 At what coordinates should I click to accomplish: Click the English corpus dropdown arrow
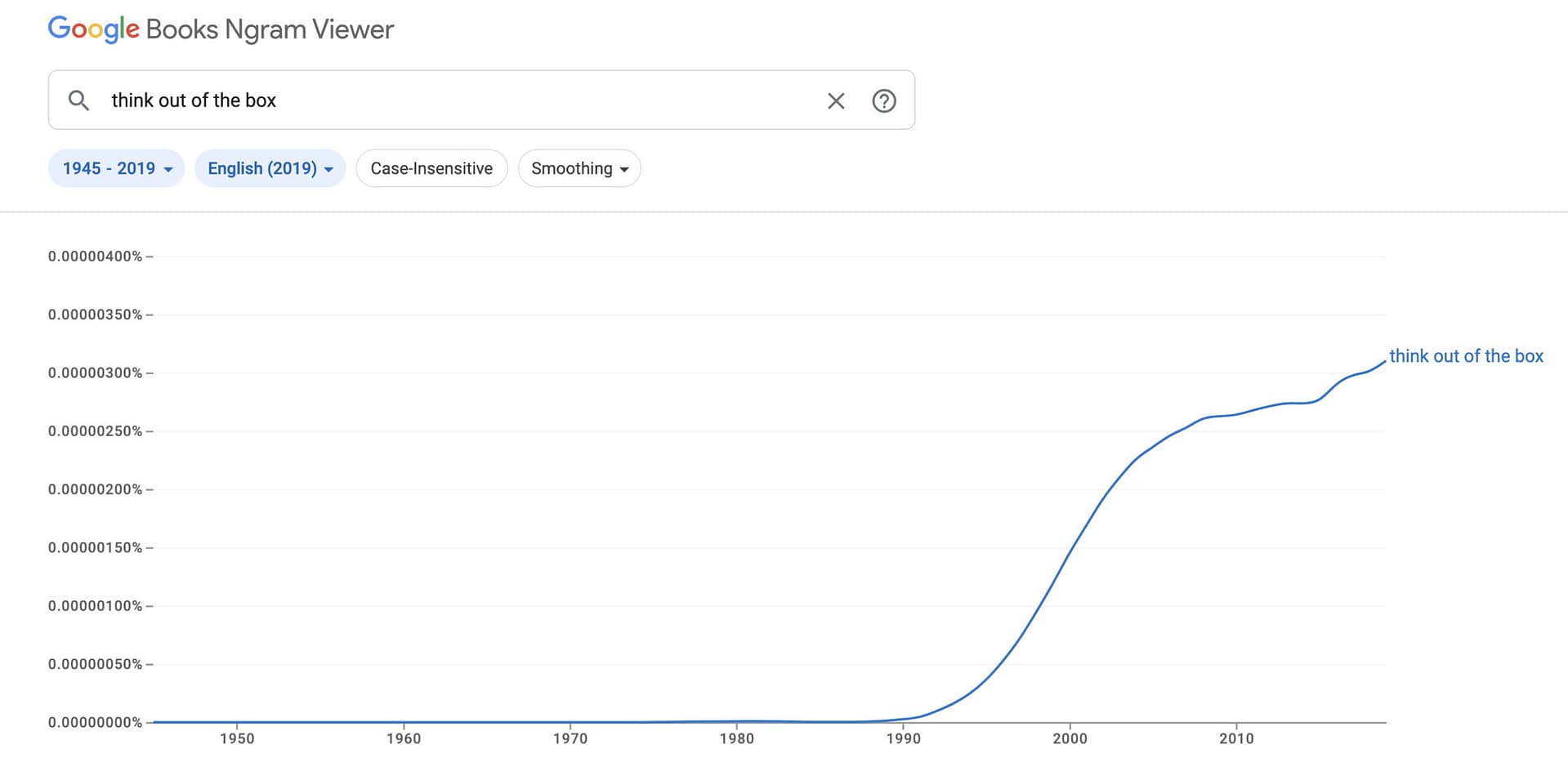(x=328, y=170)
